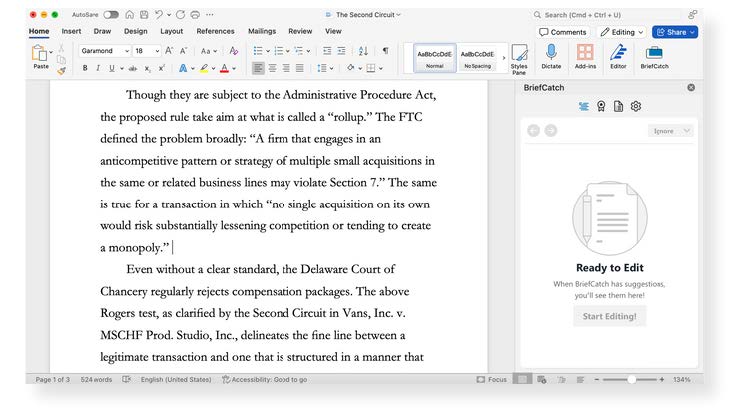Toggle the AutoSave switch
The height and width of the screenshot is (417, 752).
click(111, 15)
